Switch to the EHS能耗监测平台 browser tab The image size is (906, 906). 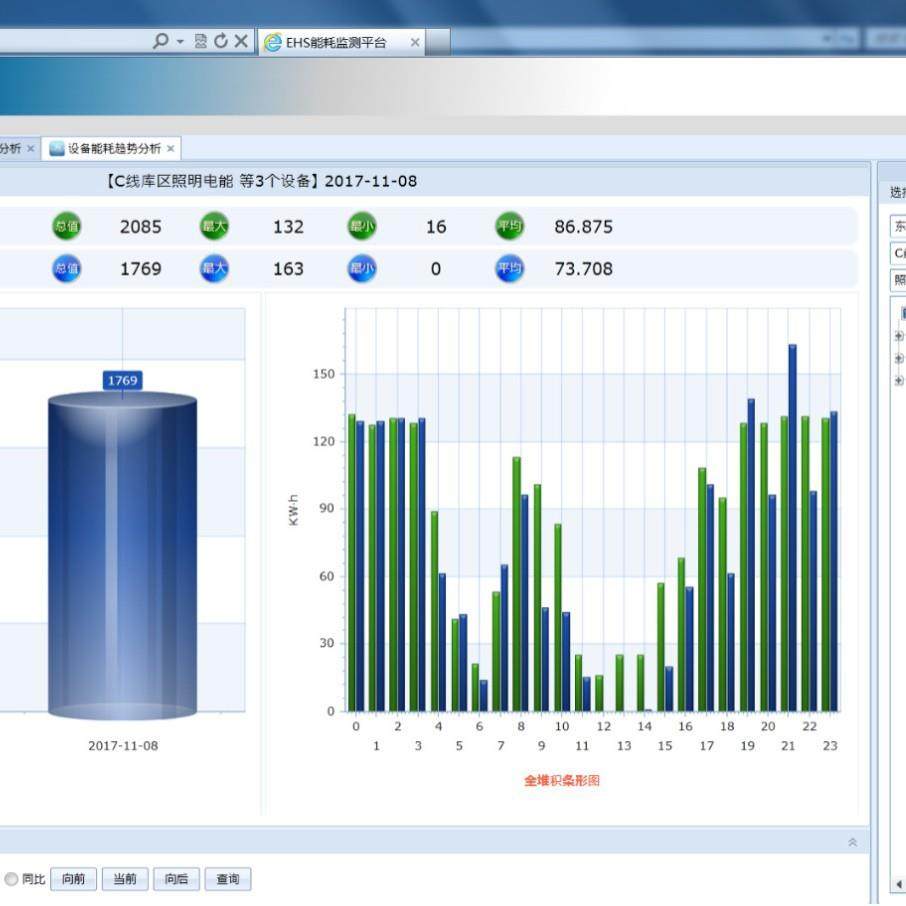coord(341,42)
